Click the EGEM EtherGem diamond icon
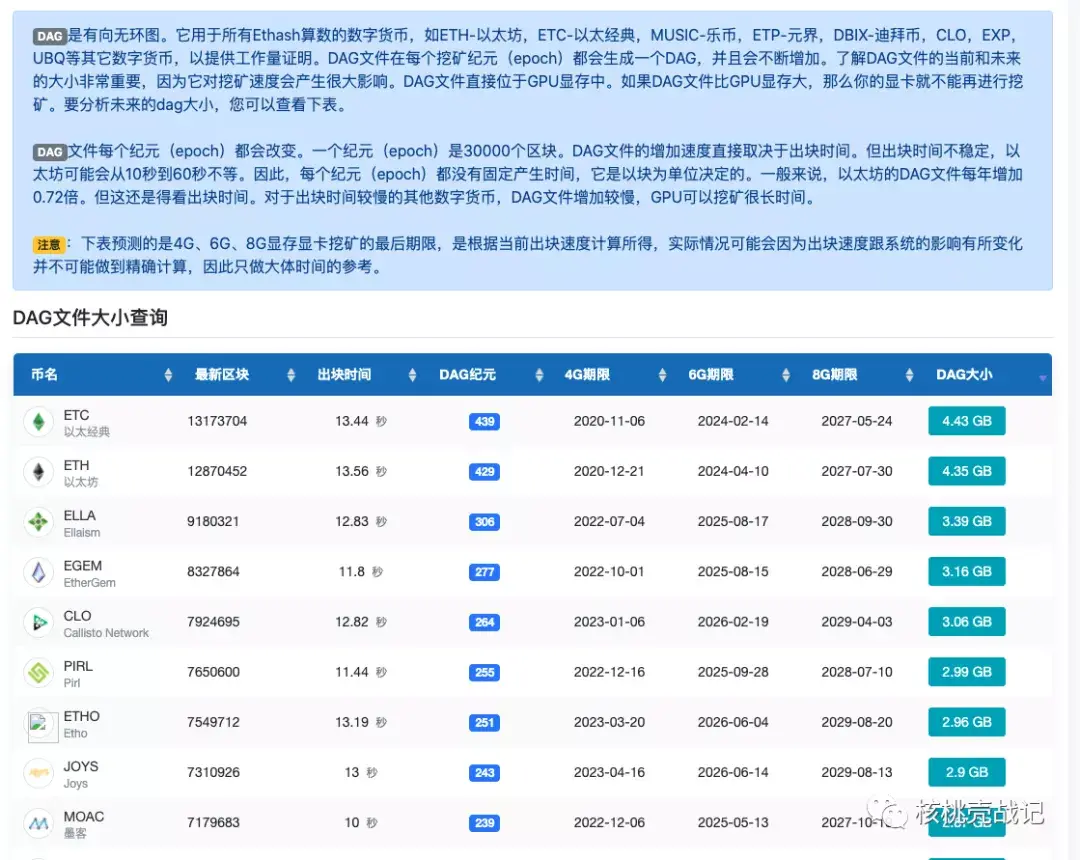1080x860 pixels. 40,571
